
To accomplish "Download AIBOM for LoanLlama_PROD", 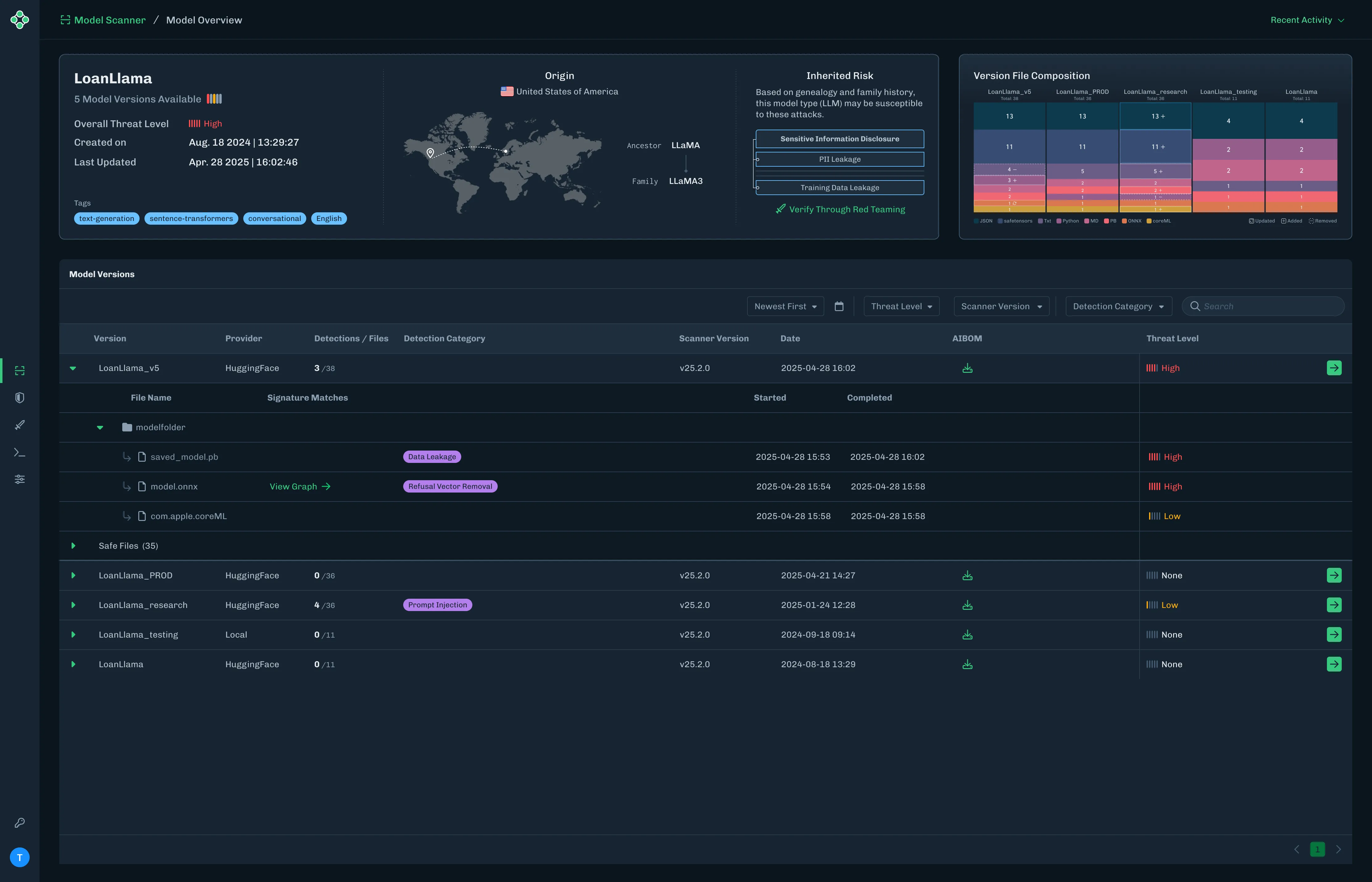I will pos(967,576).
